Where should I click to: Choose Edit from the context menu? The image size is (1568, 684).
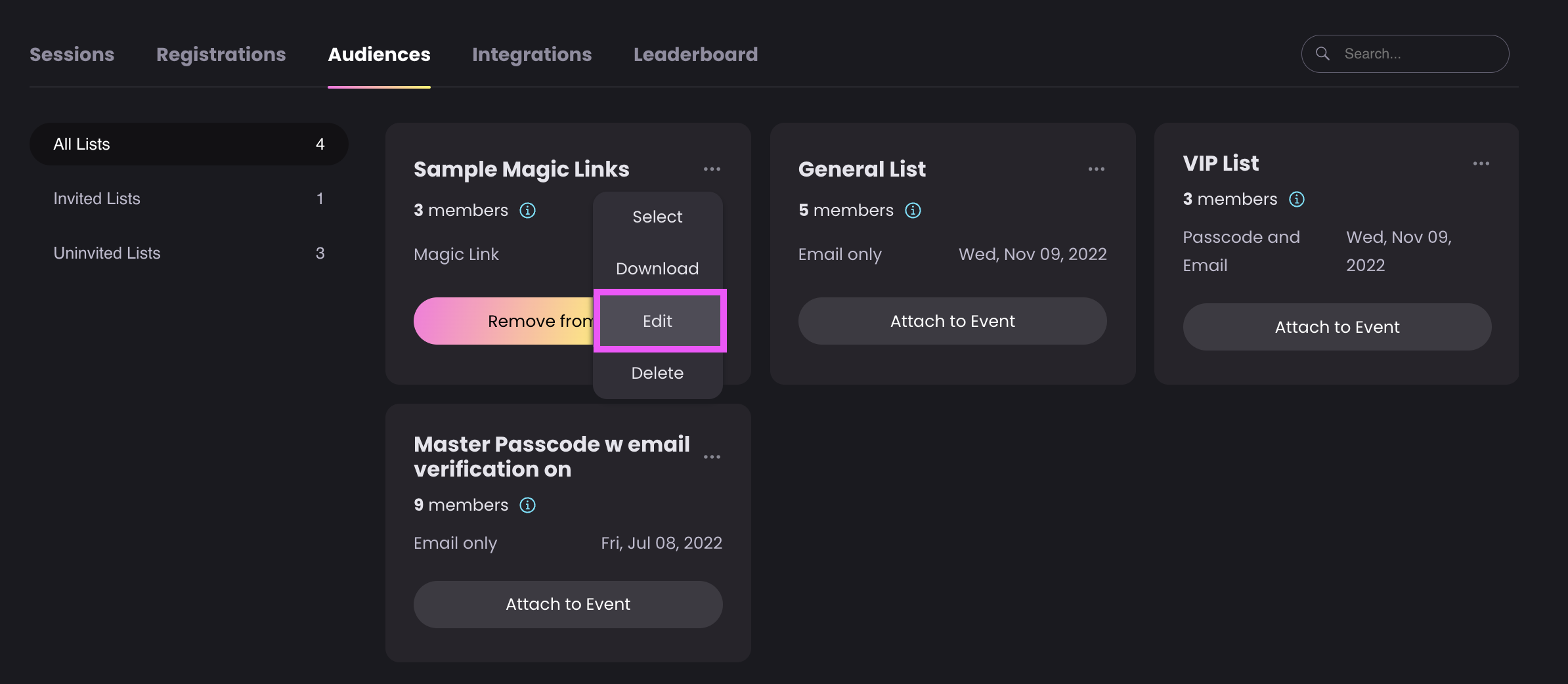coord(659,321)
